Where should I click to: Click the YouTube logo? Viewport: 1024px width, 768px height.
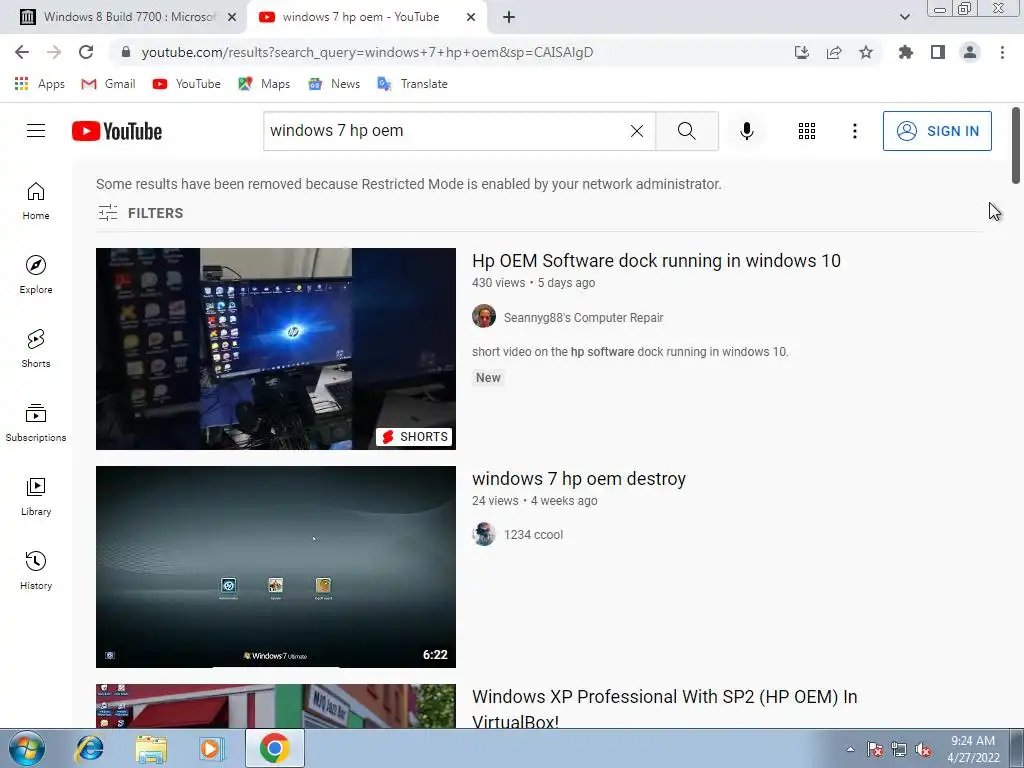click(x=117, y=131)
